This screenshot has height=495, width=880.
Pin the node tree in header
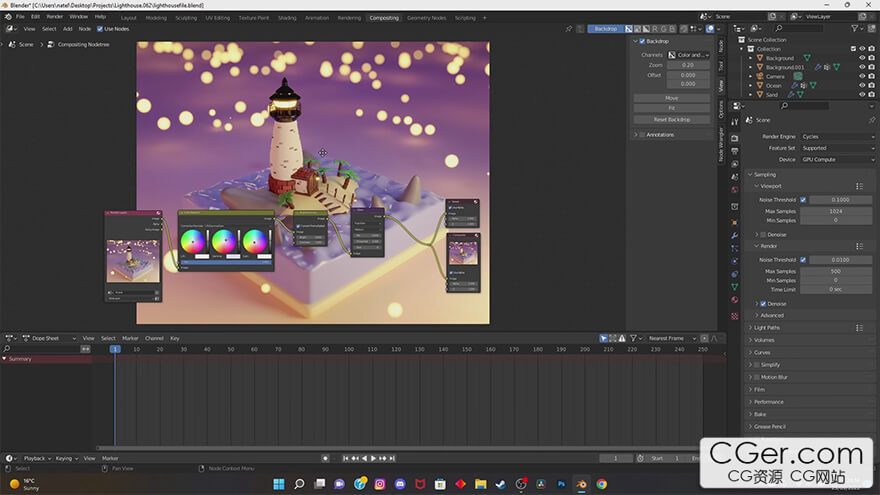coord(569,29)
